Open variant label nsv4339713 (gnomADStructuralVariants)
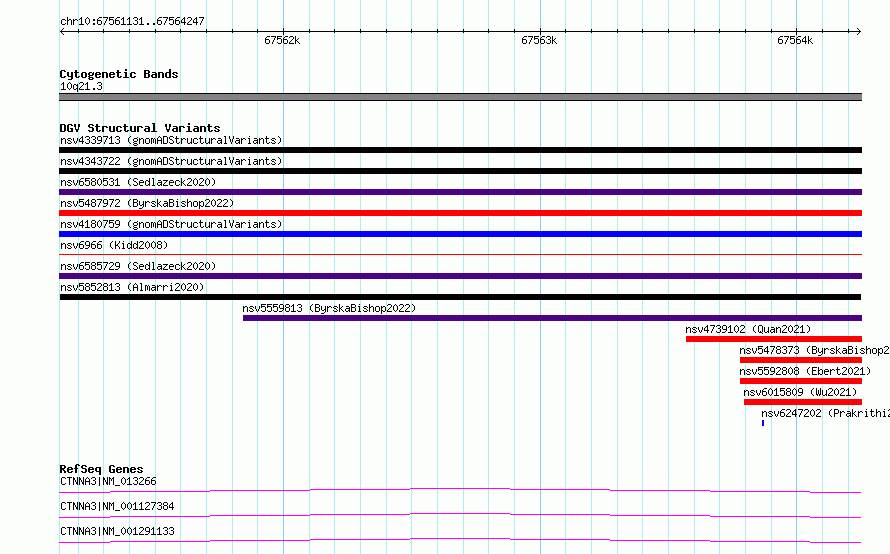 [171, 140]
